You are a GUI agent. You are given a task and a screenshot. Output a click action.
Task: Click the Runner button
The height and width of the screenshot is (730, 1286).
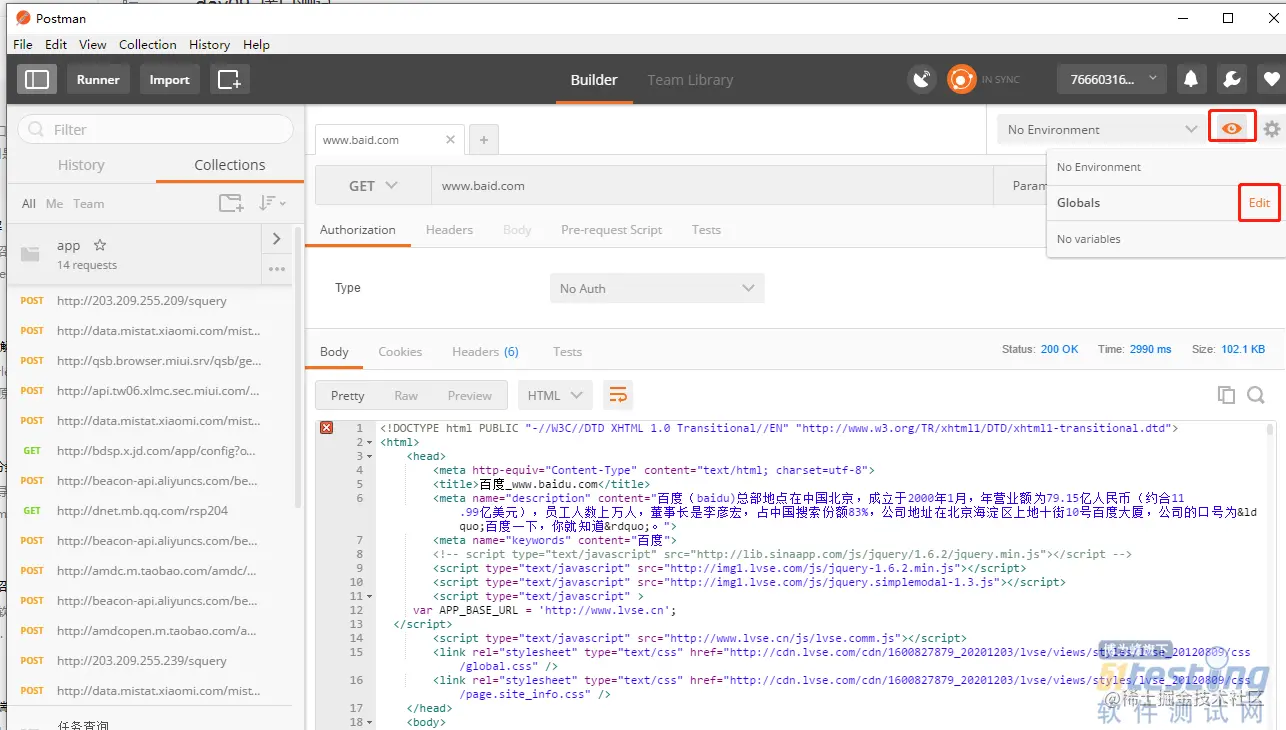[x=98, y=79]
